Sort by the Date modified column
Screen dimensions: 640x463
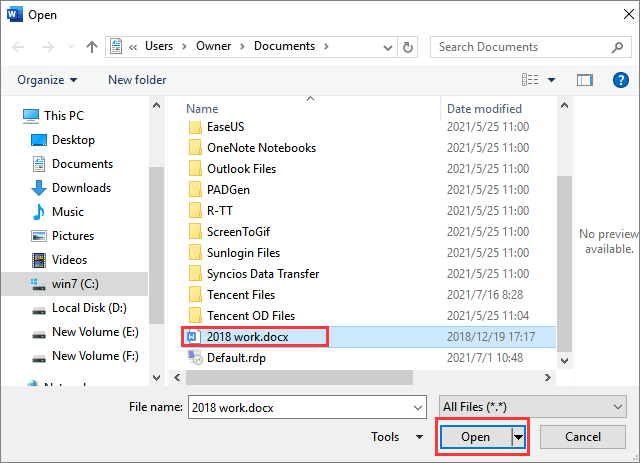[x=484, y=108]
